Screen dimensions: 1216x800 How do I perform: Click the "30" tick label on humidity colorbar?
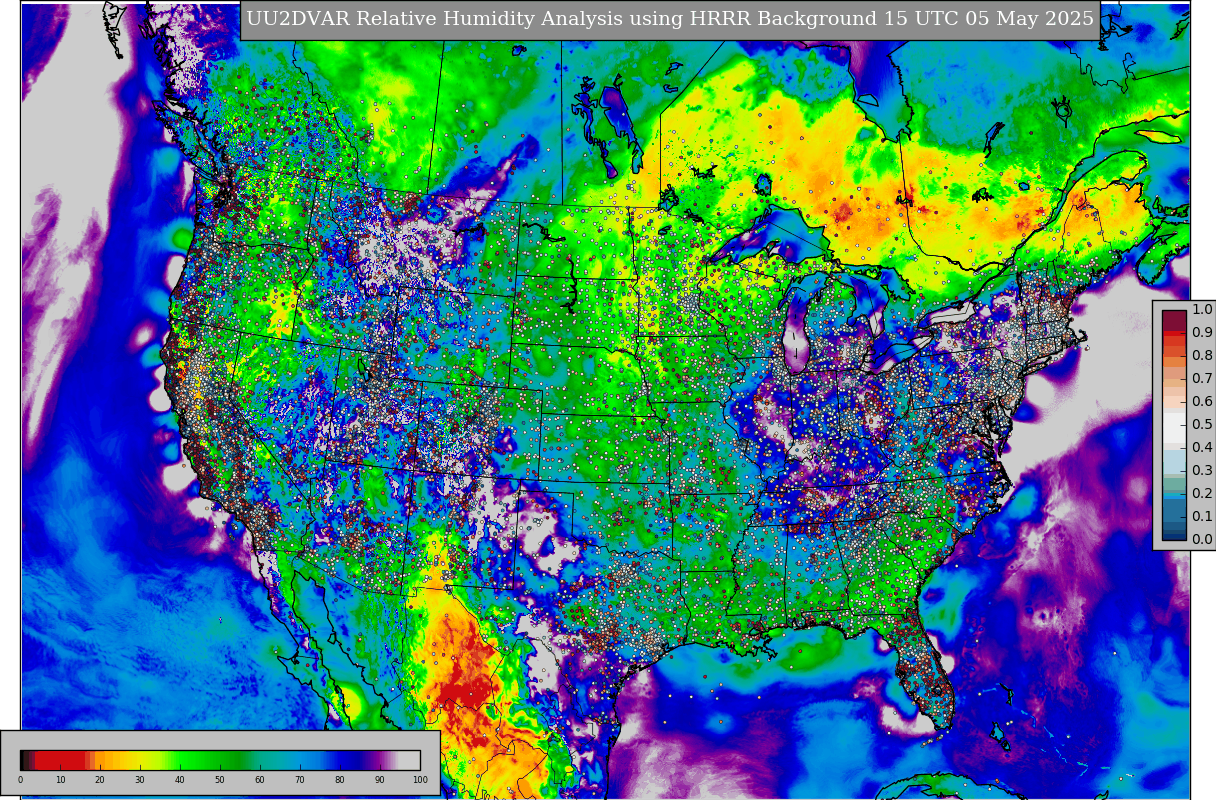tap(140, 780)
